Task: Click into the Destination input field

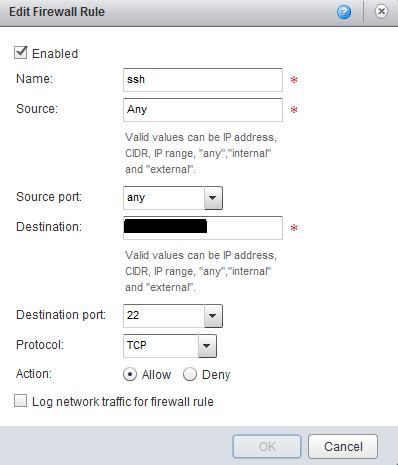Action: [x=203, y=228]
